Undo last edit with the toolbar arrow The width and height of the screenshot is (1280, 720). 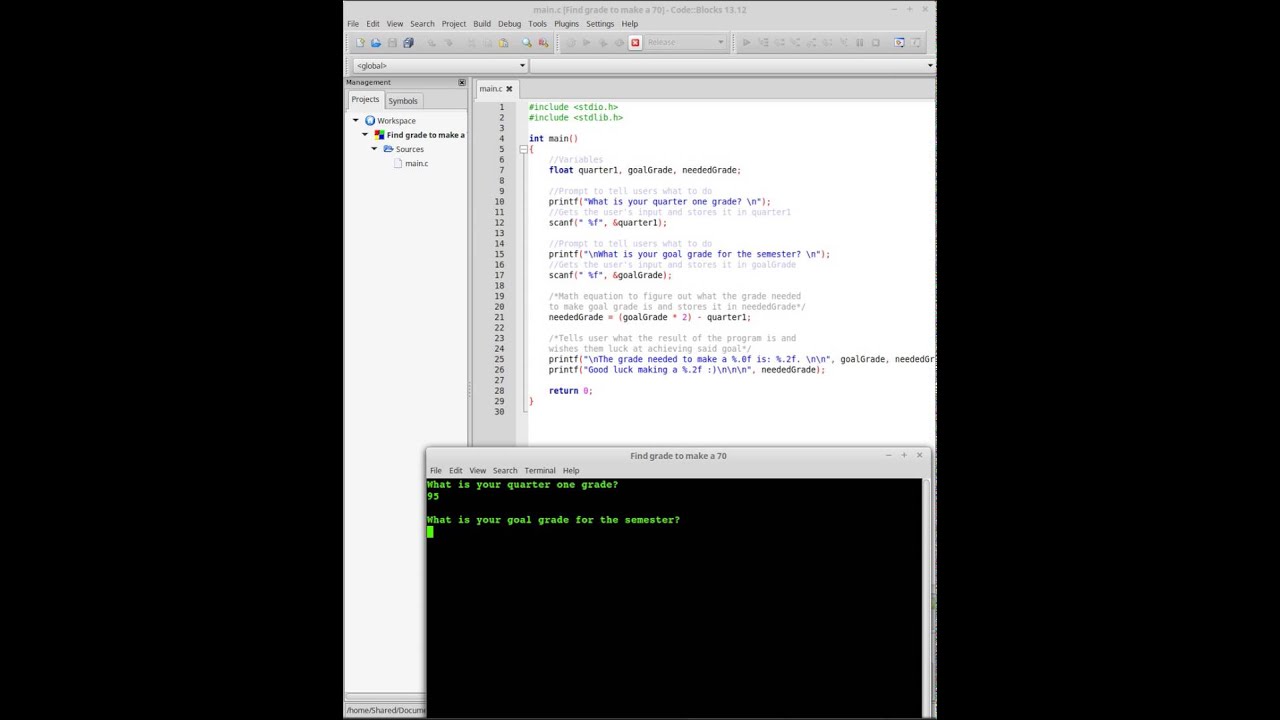(x=432, y=42)
